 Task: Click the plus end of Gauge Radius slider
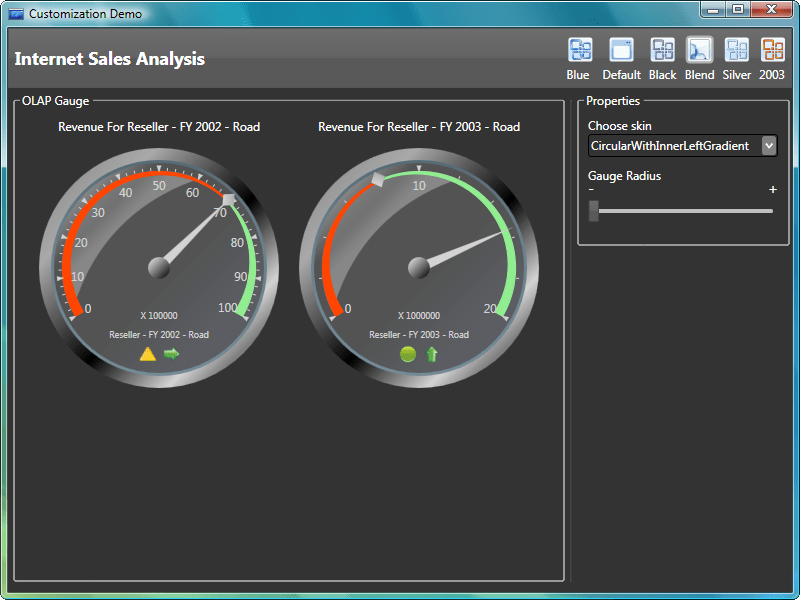pos(772,190)
